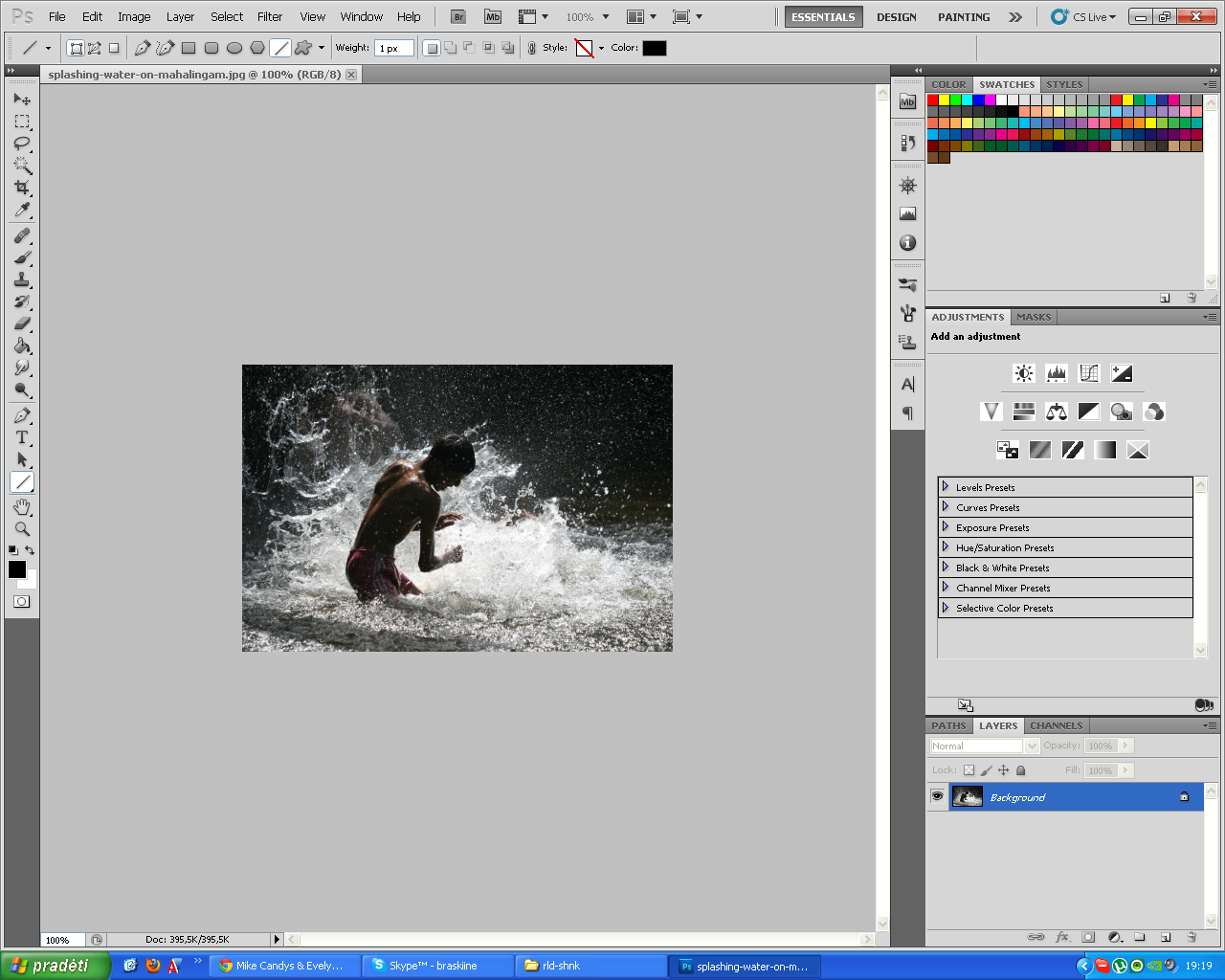Add a Levels adjustment

(x=1057, y=373)
